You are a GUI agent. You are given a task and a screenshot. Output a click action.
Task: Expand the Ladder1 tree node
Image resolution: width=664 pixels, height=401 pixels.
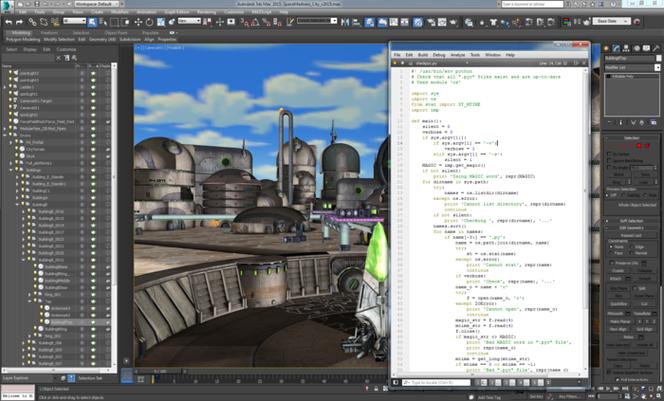click(5, 87)
